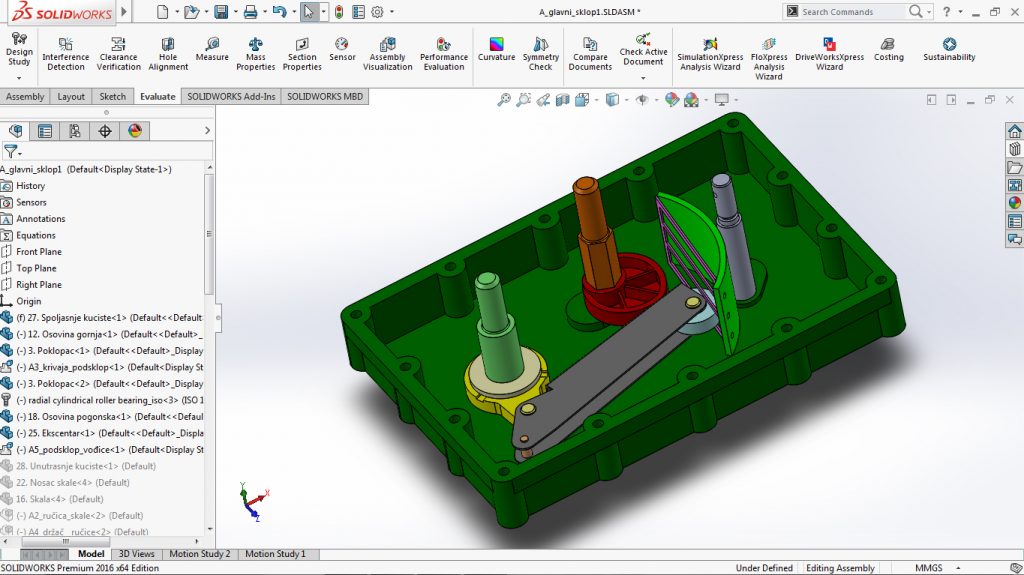The width and height of the screenshot is (1024, 575).
Task: Launch FloXpress Analysis Wizard
Action: [769, 58]
